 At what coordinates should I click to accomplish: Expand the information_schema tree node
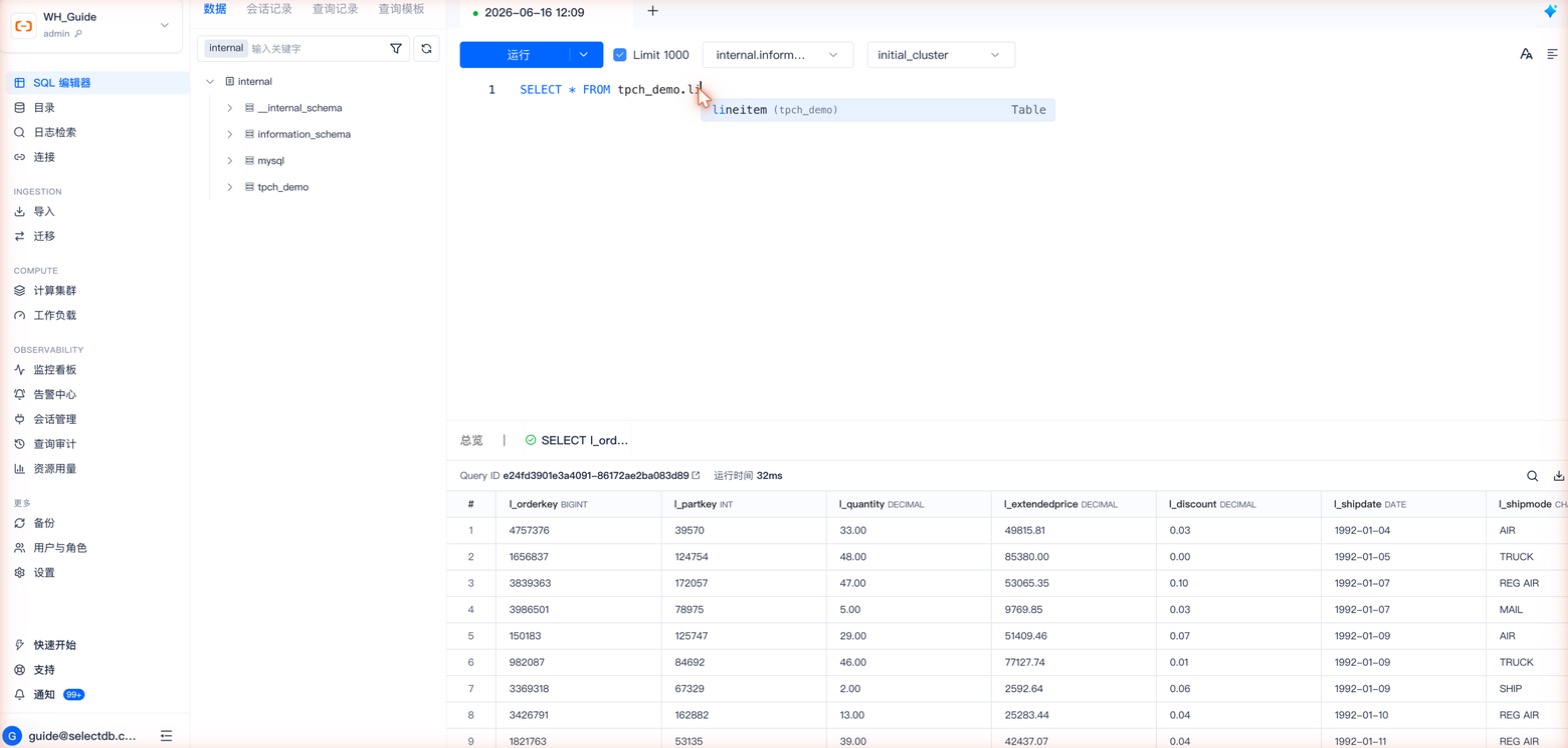tap(229, 134)
